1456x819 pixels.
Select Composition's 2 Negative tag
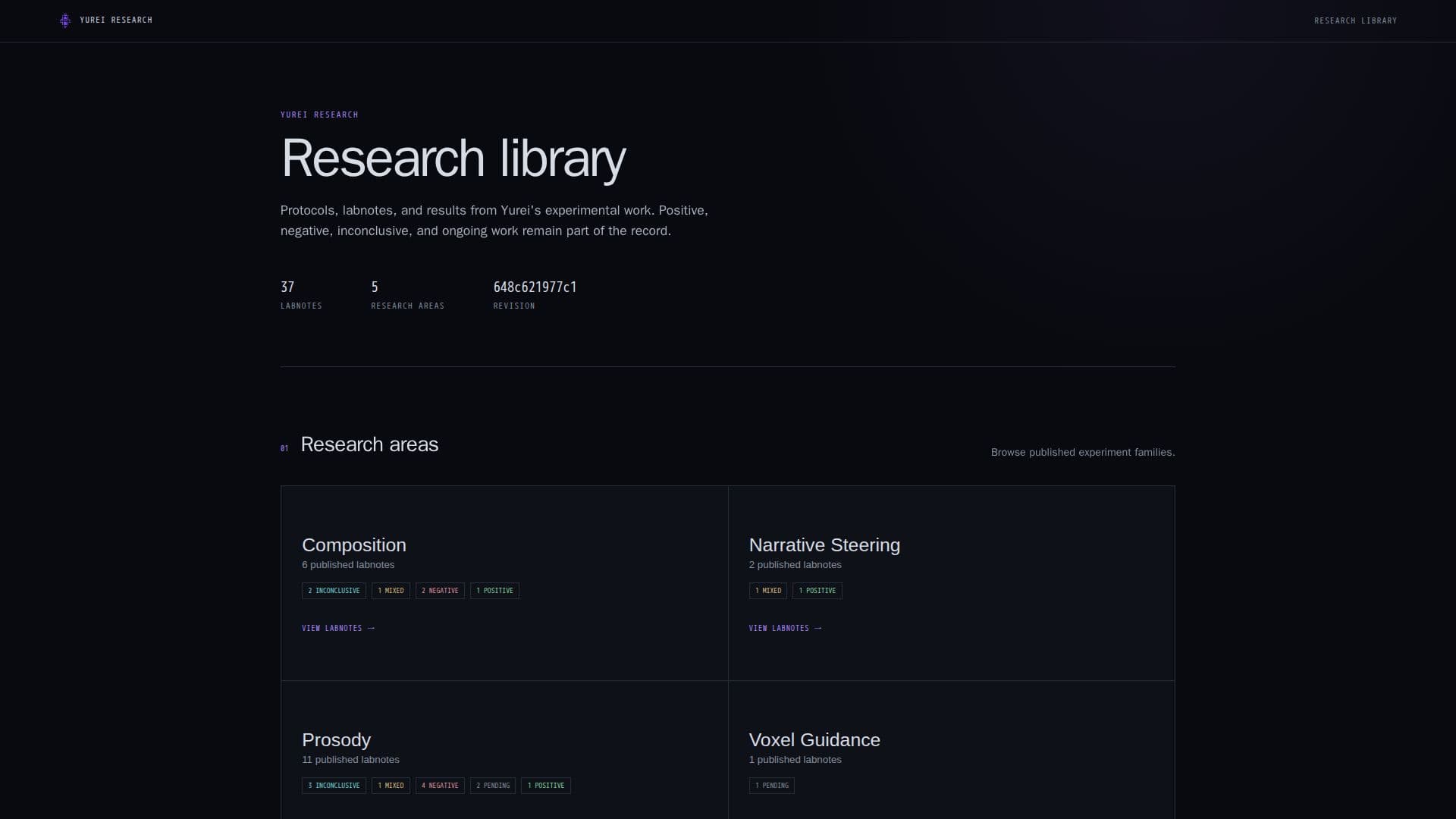[x=440, y=591]
